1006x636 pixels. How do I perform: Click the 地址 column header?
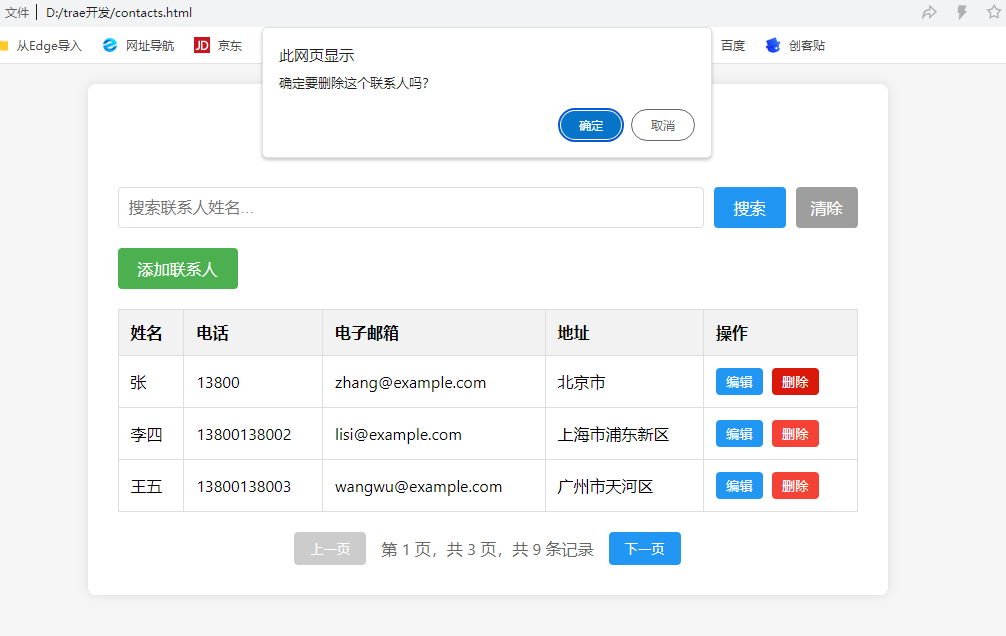pyautogui.click(x=574, y=333)
